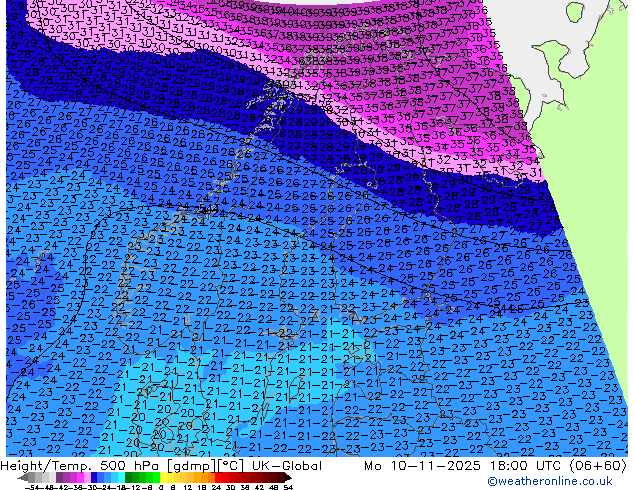Select the bright red segment of temperature legend
This screenshot has width=634, height=490.
[x=222, y=477]
